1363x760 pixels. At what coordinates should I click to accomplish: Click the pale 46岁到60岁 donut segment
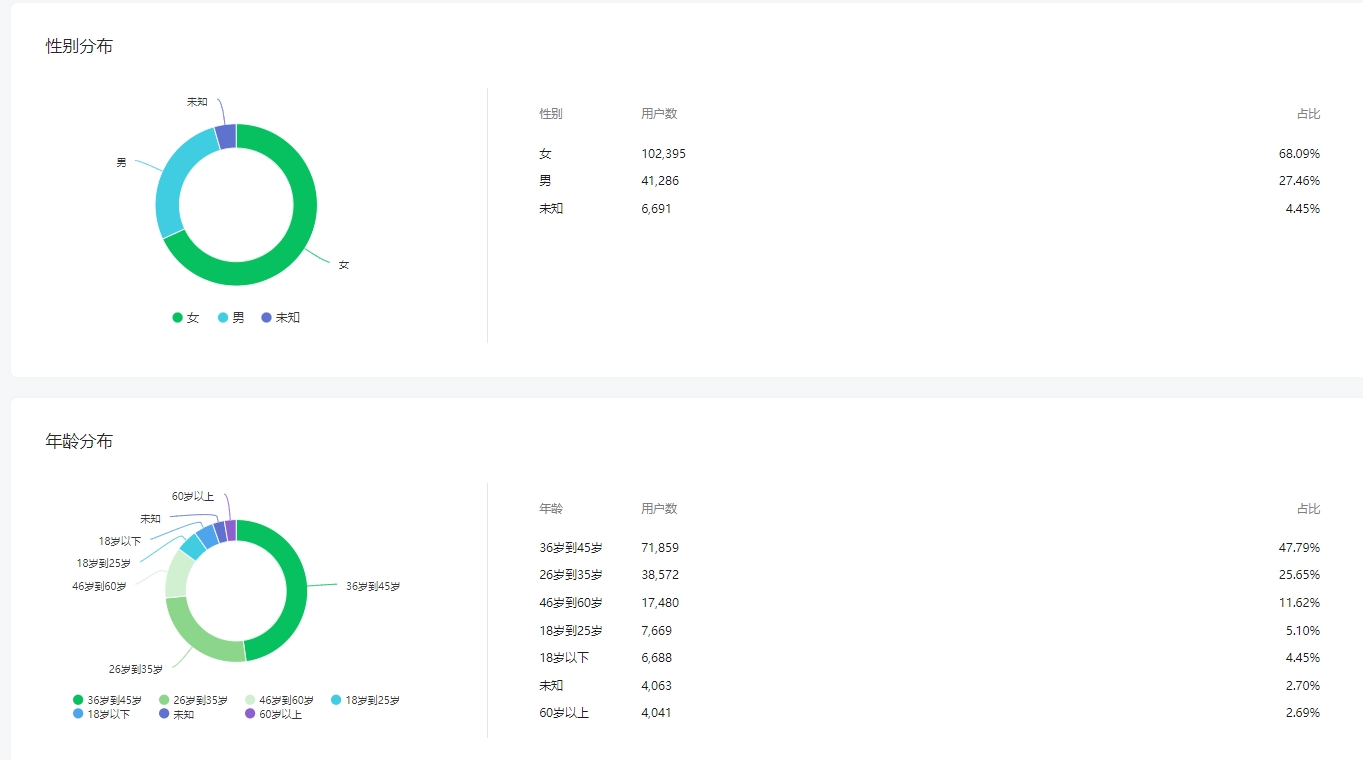178,573
